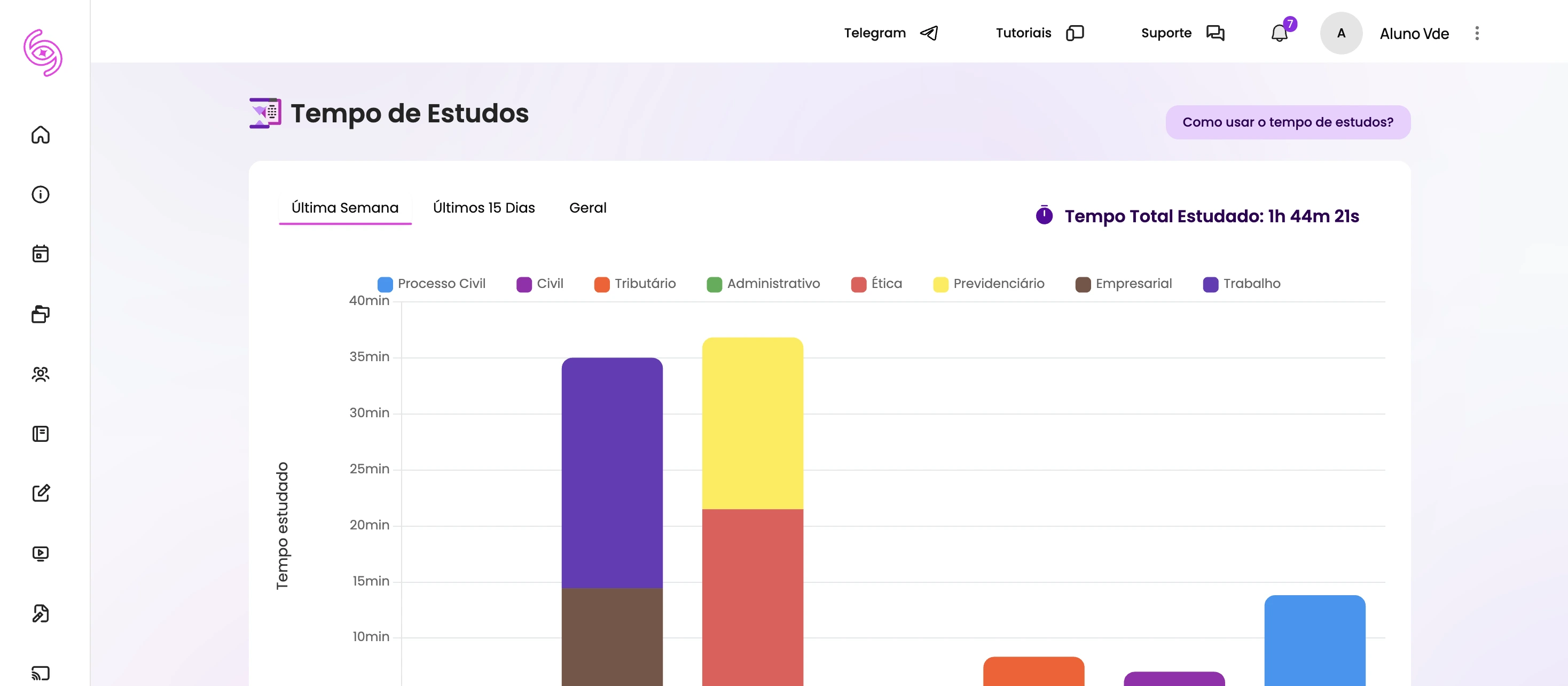Image resolution: width=1568 pixels, height=686 pixels.
Task: Open the Home icon in the sidebar
Action: coord(40,136)
